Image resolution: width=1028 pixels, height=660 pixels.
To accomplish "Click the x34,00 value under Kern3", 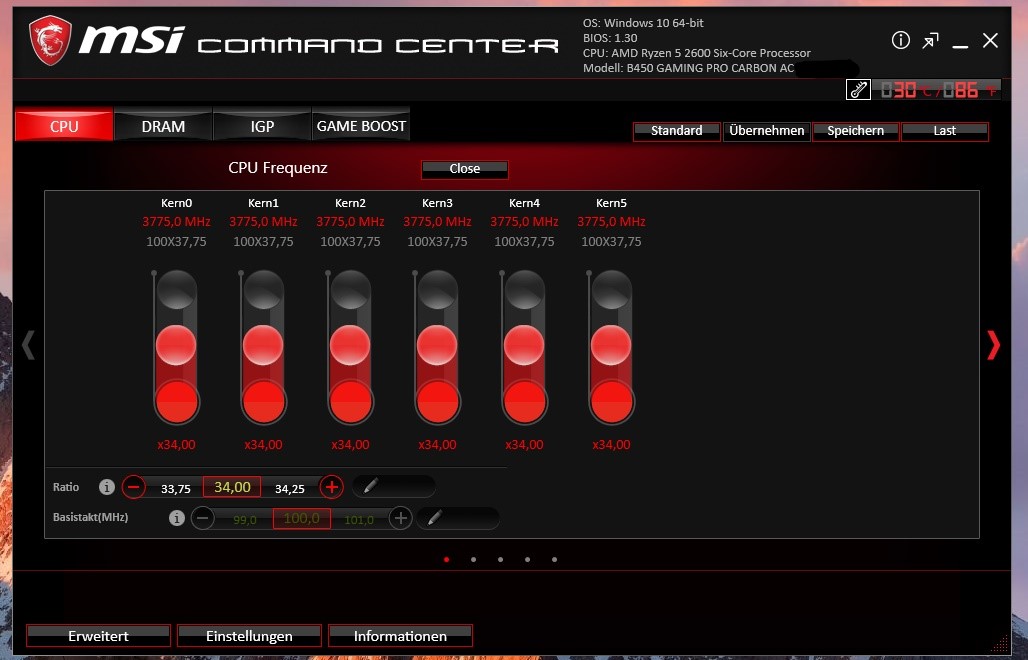I will [x=437, y=444].
